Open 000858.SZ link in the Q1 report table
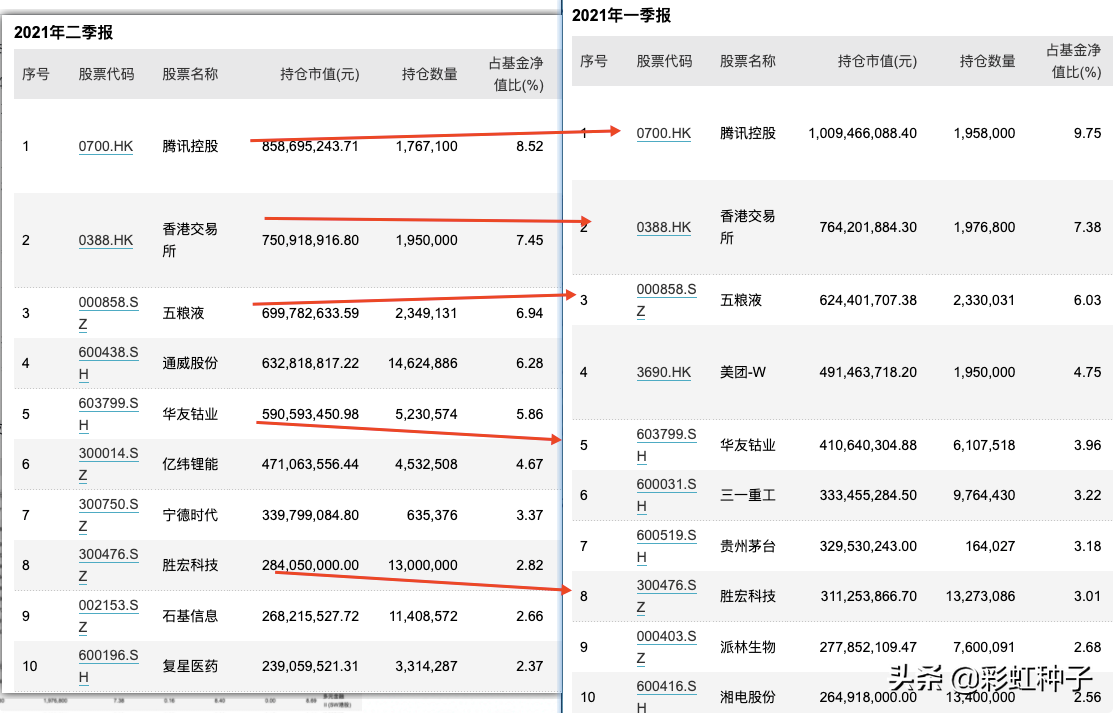Image resolution: width=1113 pixels, height=713 pixels. point(666,300)
